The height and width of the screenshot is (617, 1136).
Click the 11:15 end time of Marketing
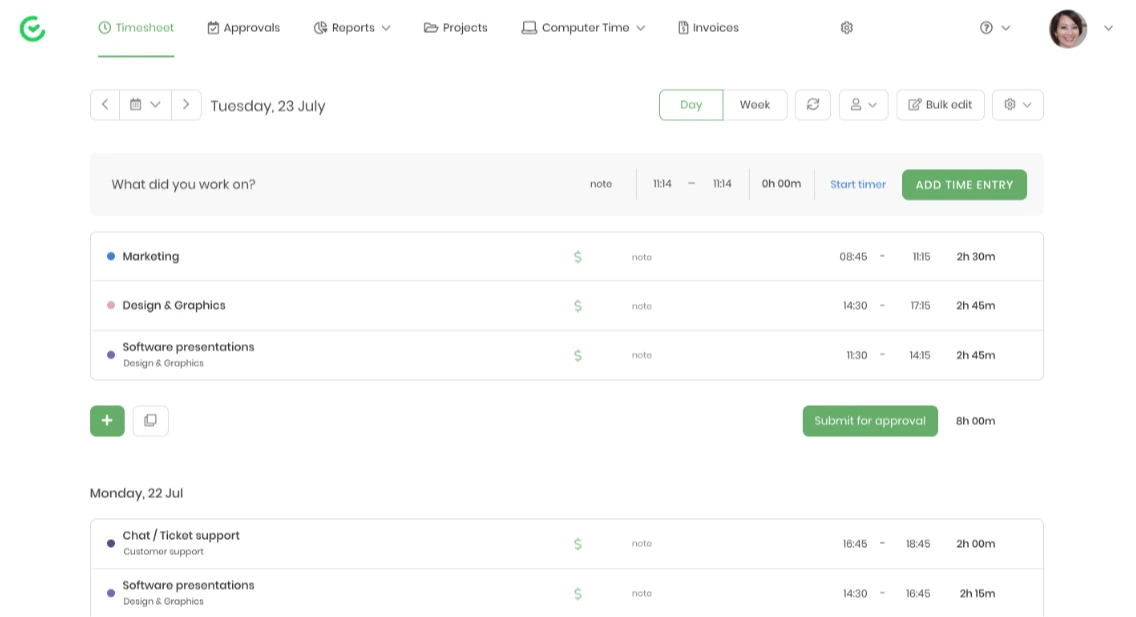coord(922,256)
